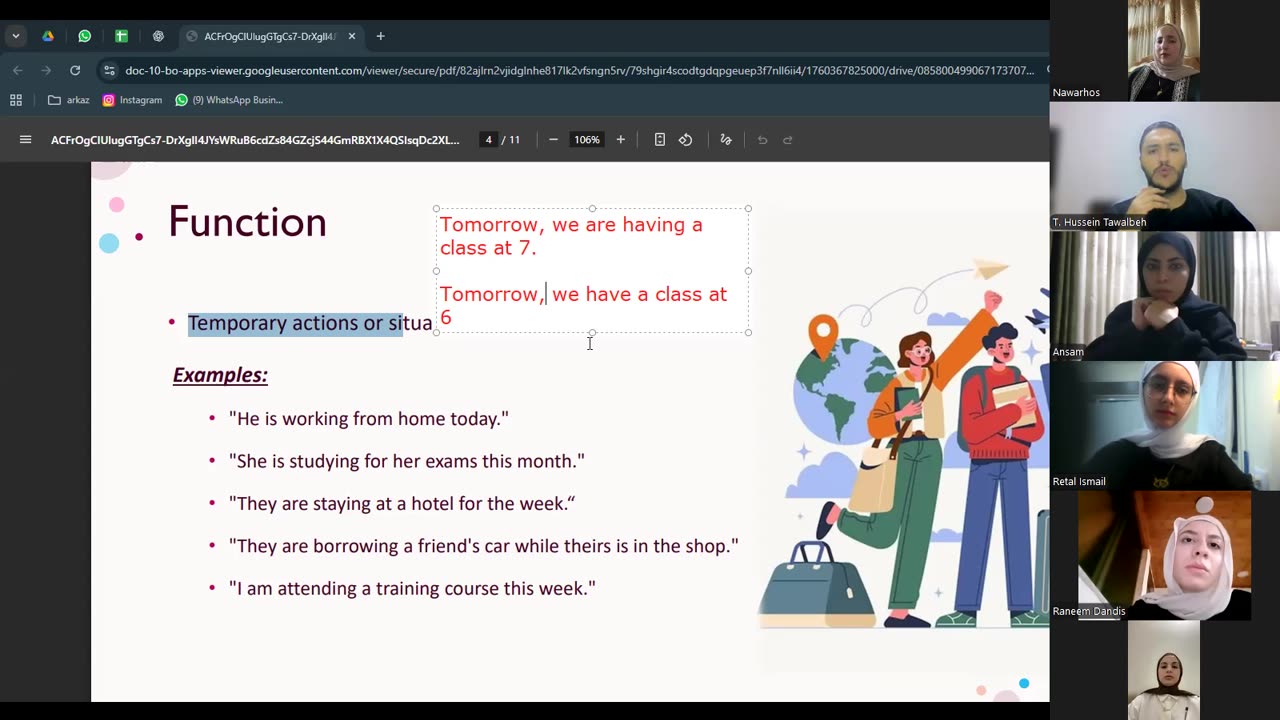The height and width of the screenshot is (720, 1280).
Task: Open the Instagram bookmark
Action: (132, 100)
